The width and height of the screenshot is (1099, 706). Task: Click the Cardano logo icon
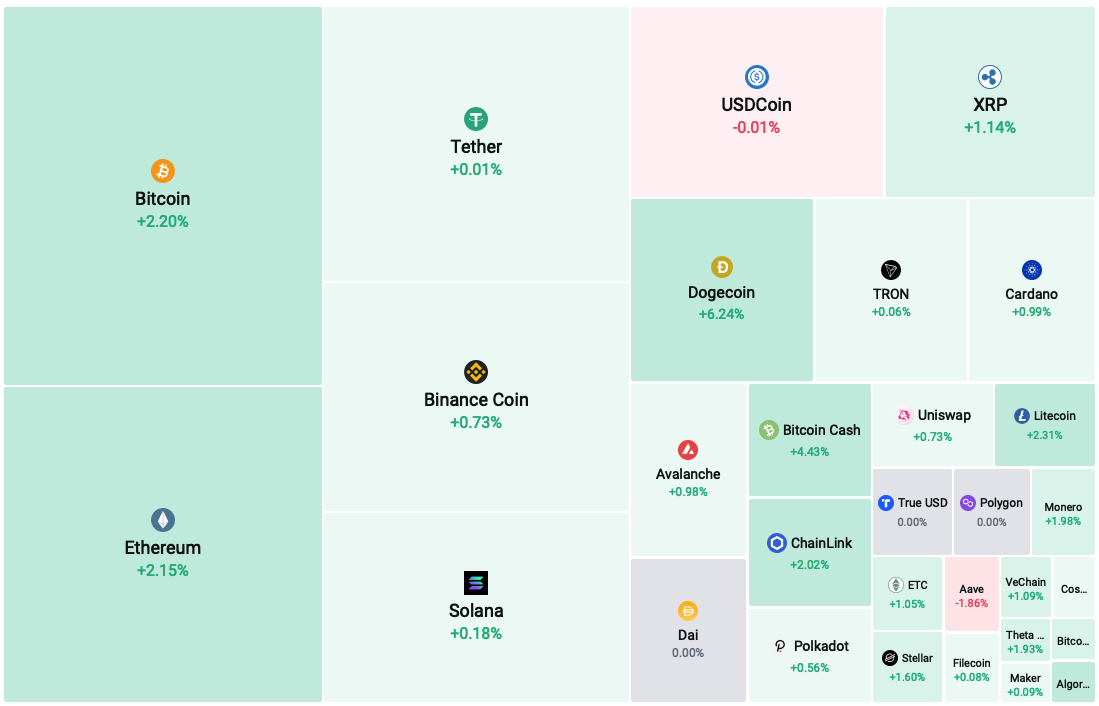(1032, 270)
